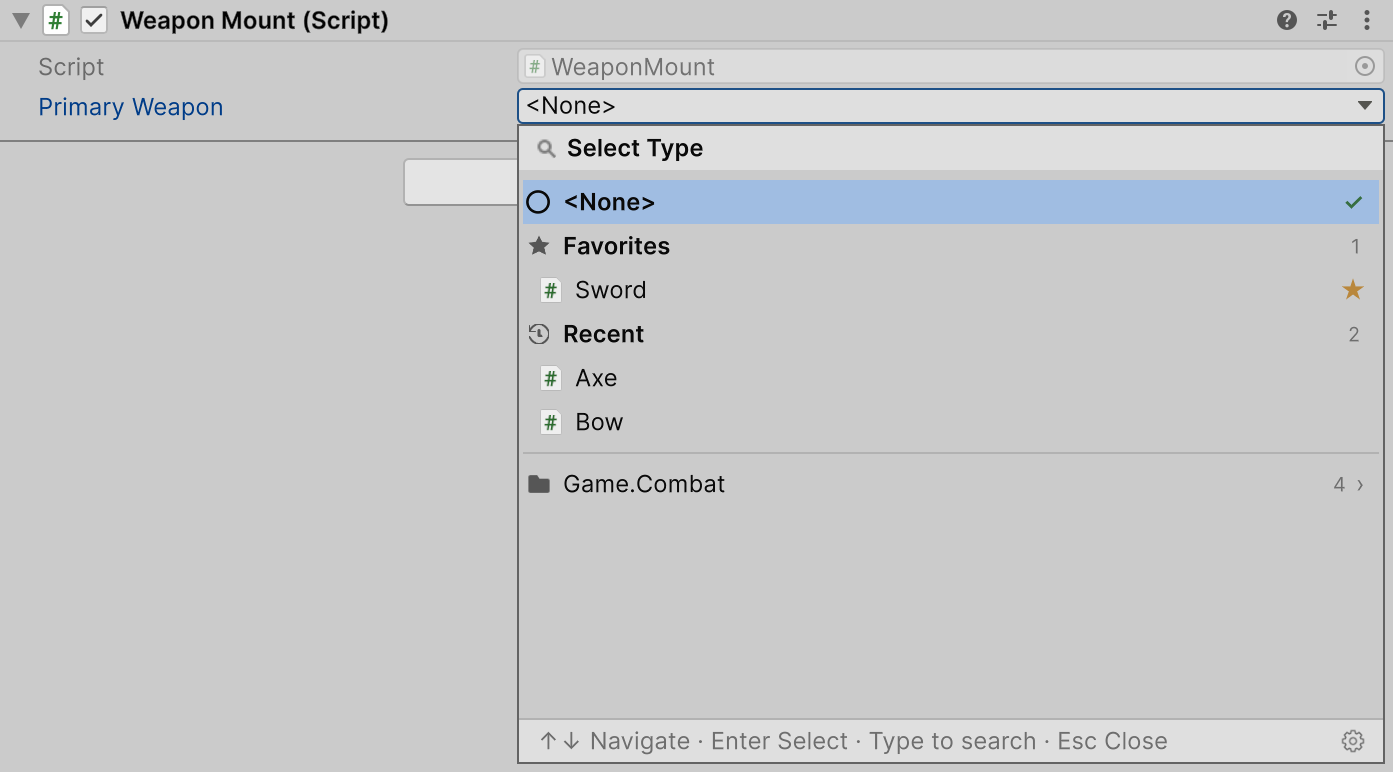The image size is (1393, 772).
Task: Click the Axe script icon
Action: click(x=550, y=379)
